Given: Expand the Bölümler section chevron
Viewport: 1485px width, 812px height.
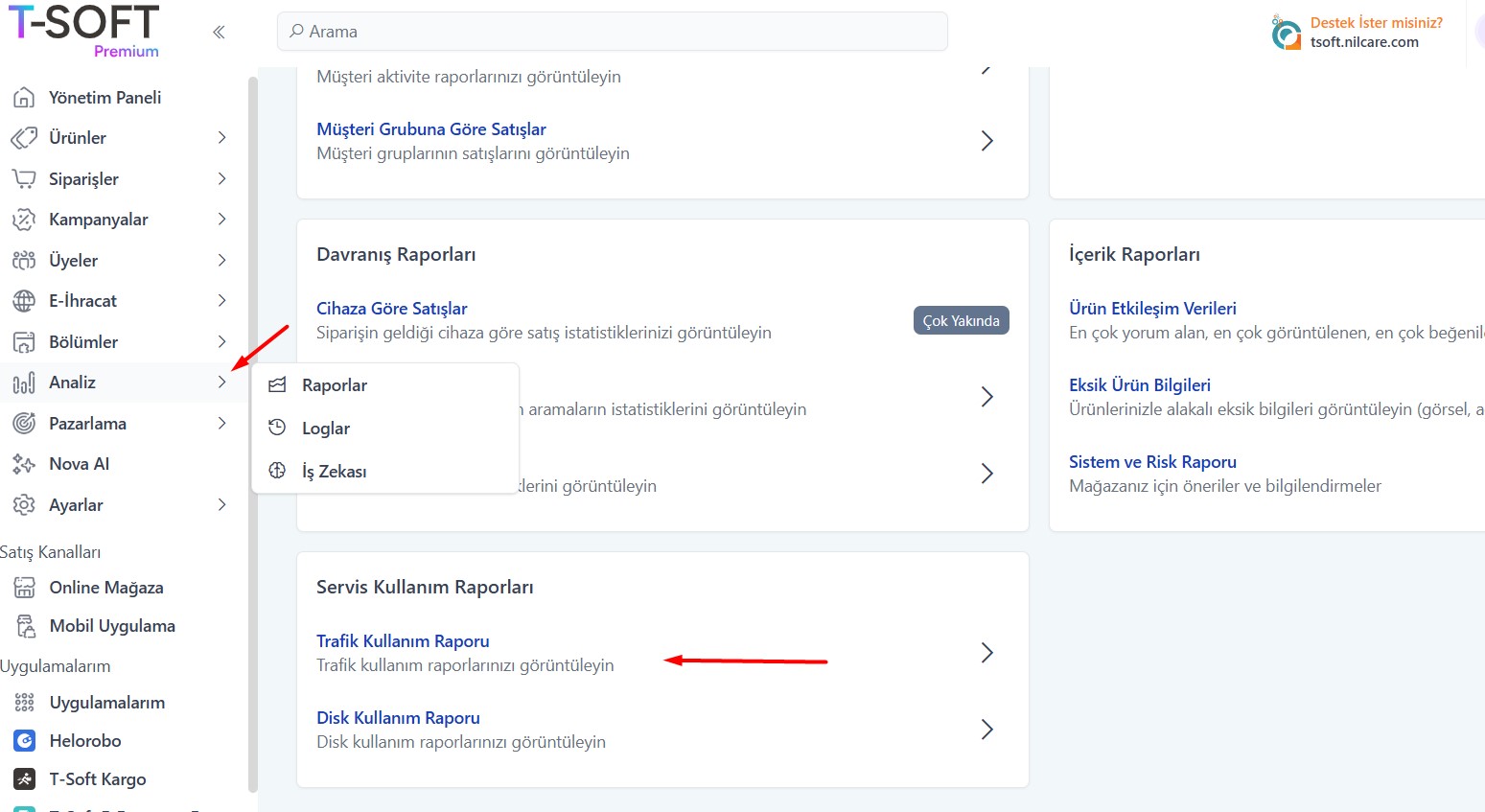Looking at the screenshot, I should pyautogui.click(x=222, y=341).
